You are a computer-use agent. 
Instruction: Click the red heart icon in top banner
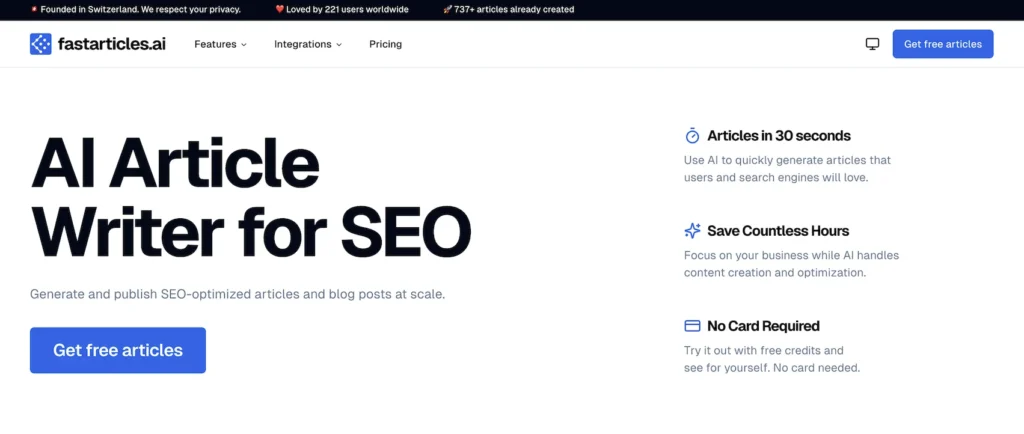(280, 10)
